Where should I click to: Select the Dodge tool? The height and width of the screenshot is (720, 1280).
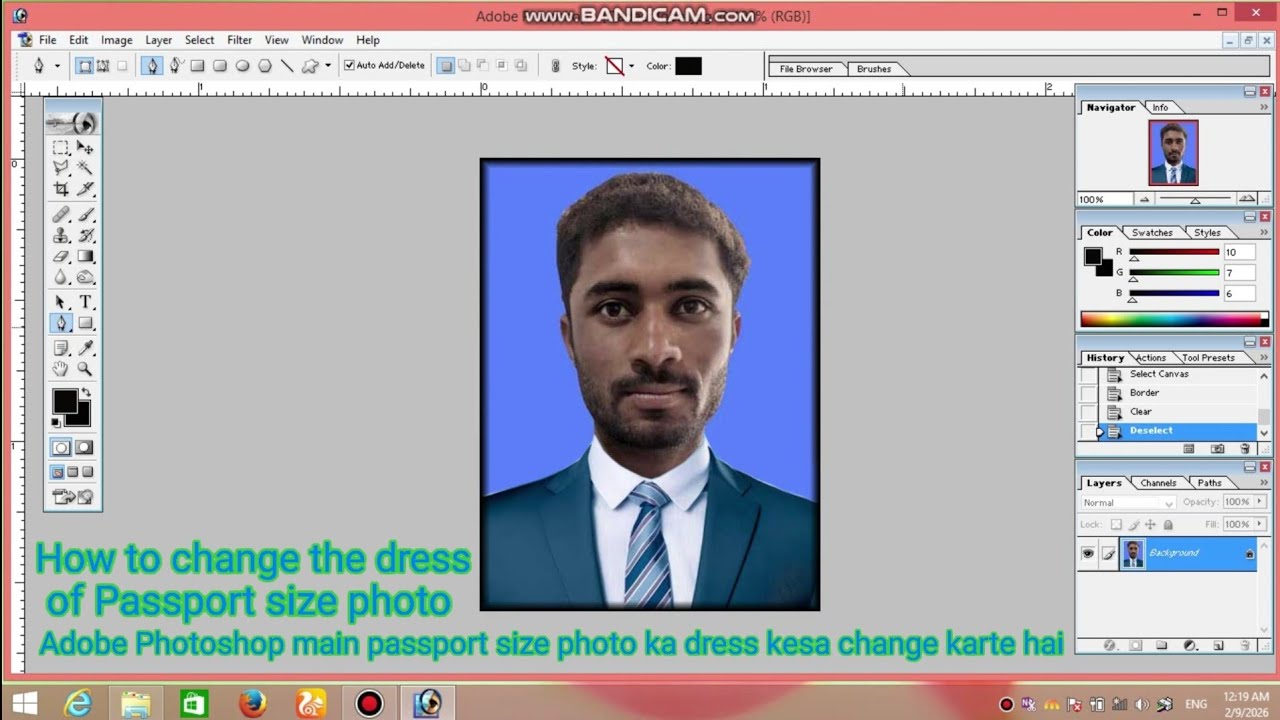(85, 277)
